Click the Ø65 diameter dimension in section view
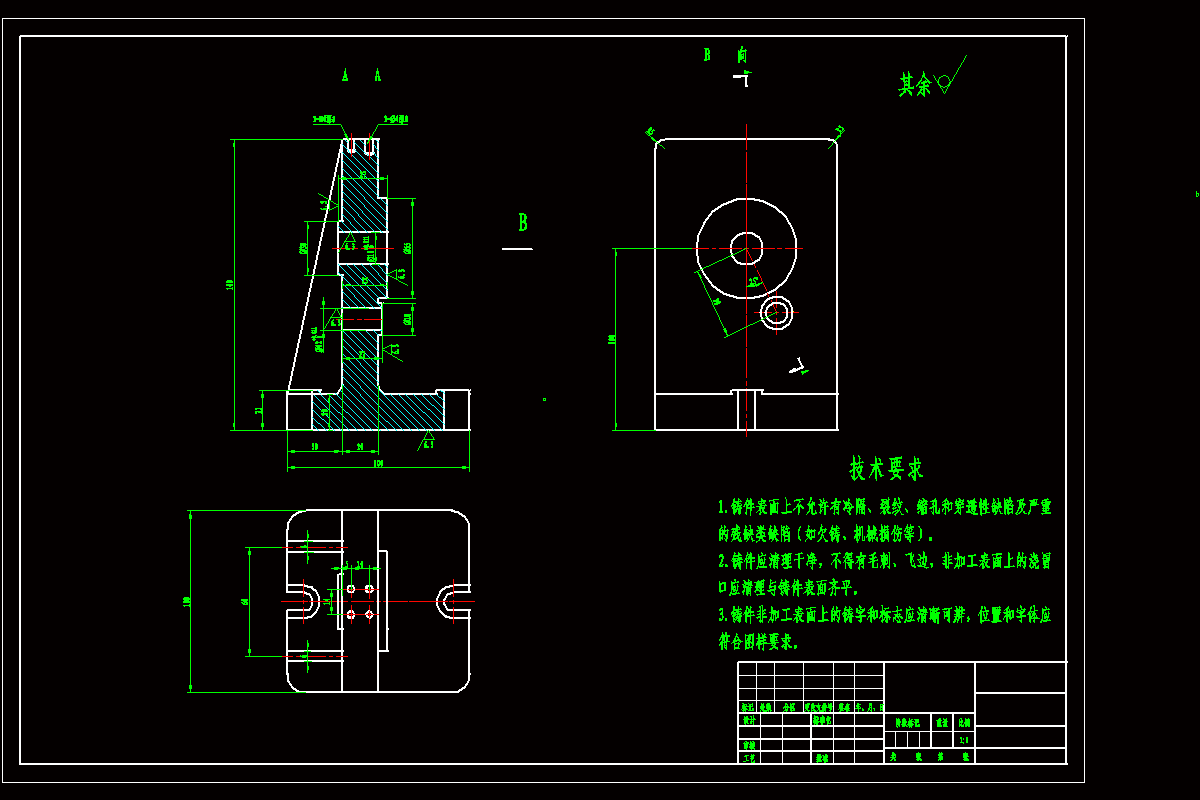Screen dimensions: 1200x800 408,248
